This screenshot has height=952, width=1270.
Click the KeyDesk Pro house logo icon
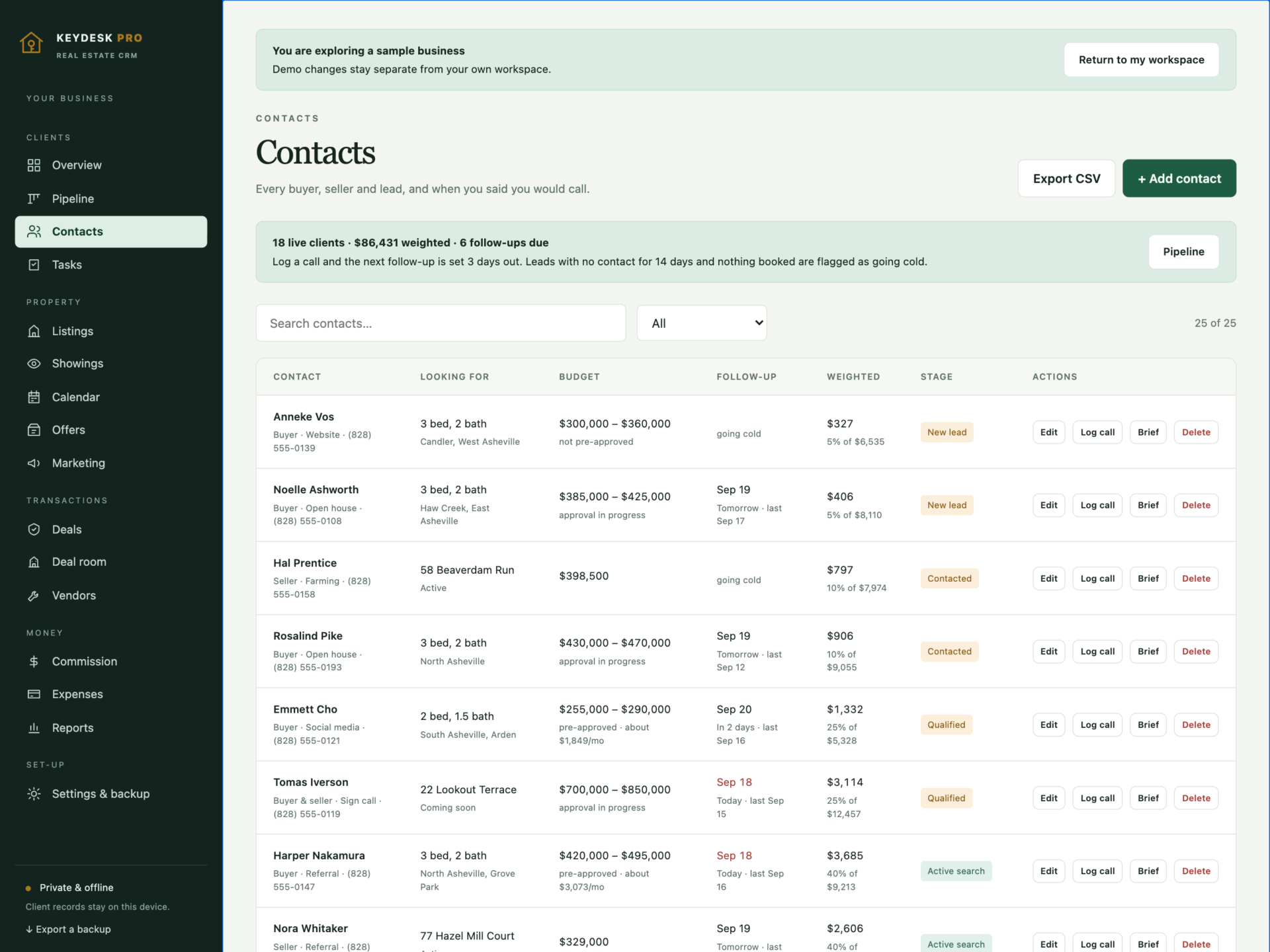[31, 43]
